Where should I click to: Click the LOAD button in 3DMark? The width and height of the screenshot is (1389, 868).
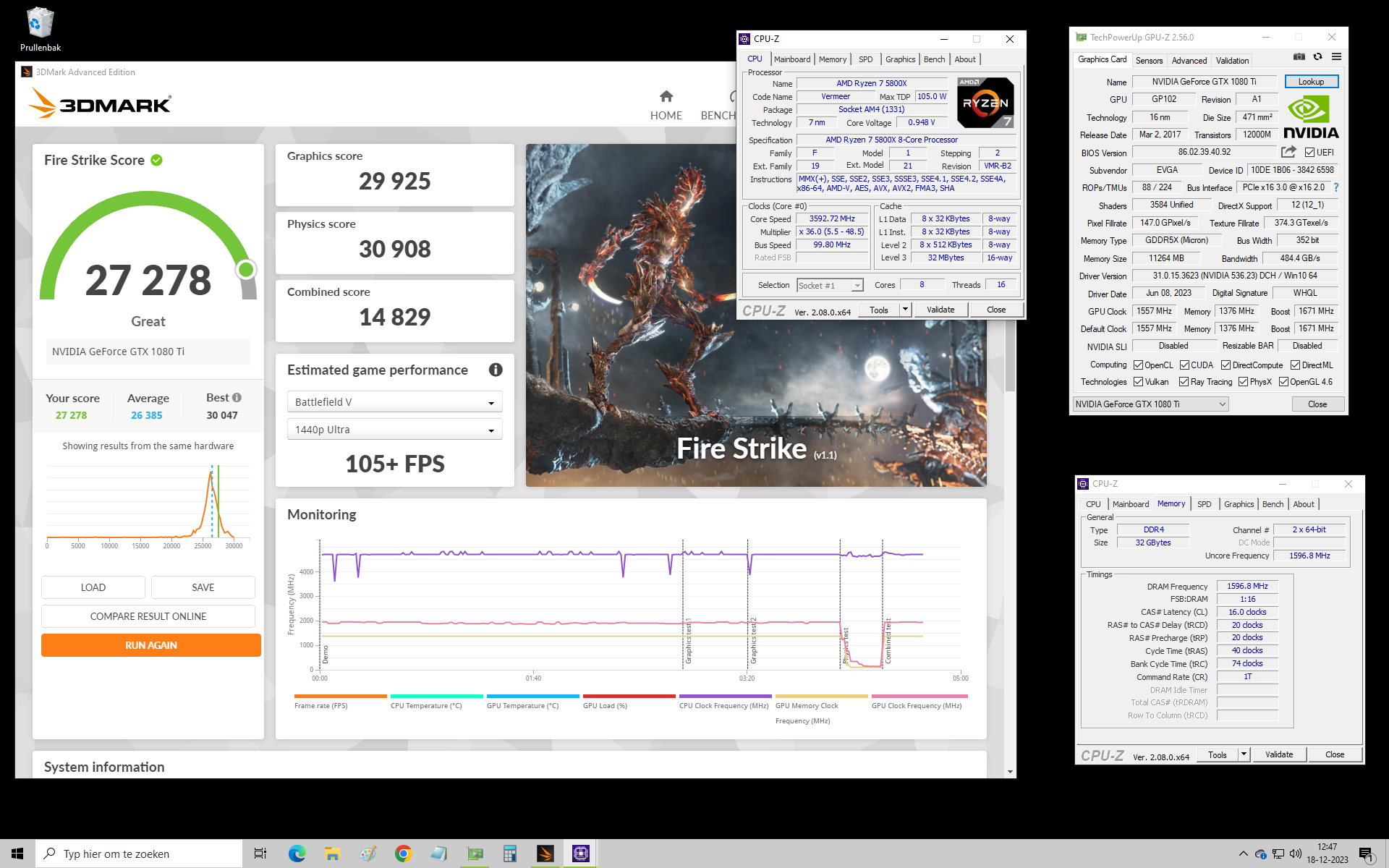93,587
